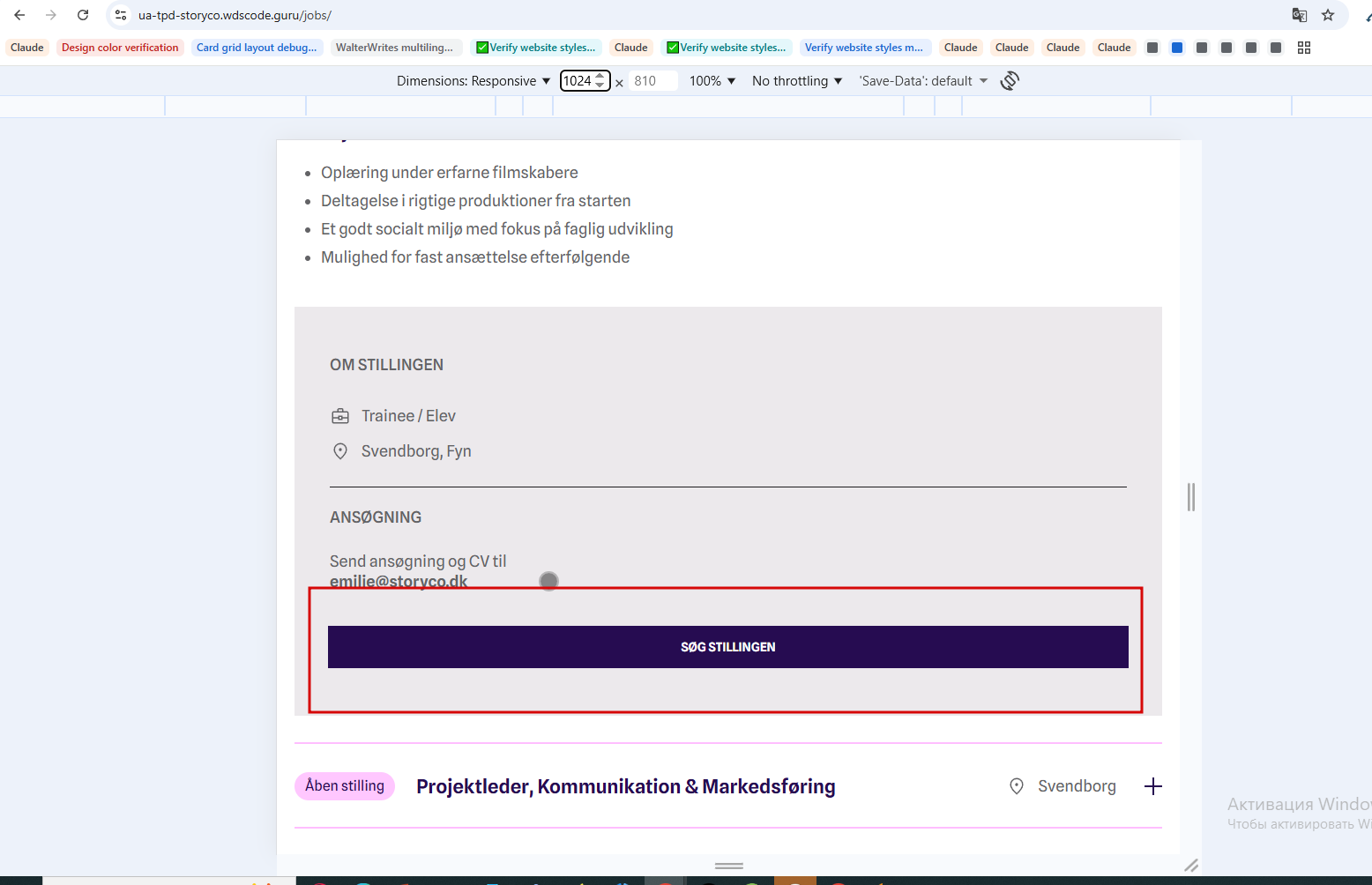Open Projektleder, Kommunikation & Markedsføring job
This screenshot has height=885, width=1372.
pyautogui.click(x=626, y=786)
